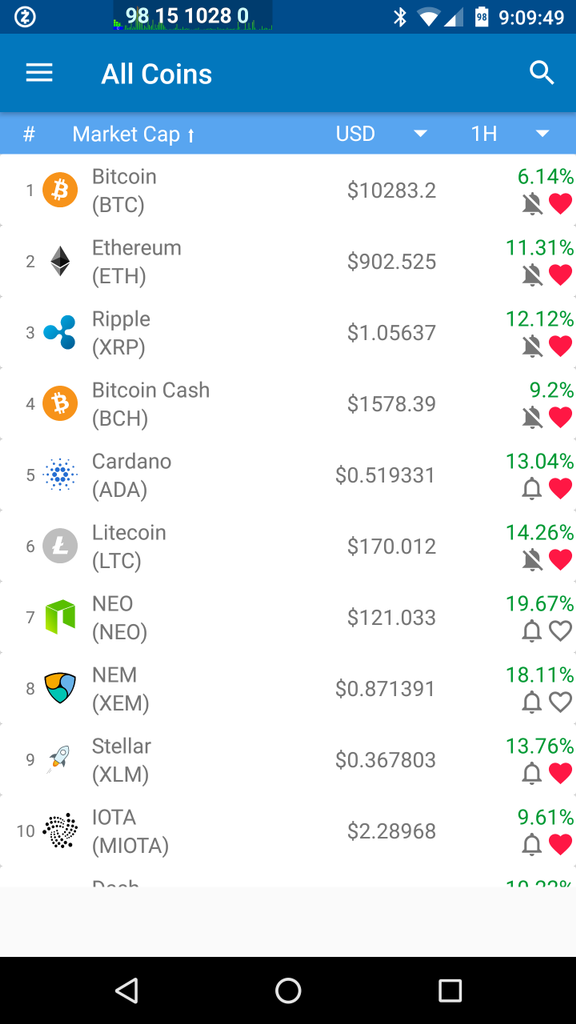Unfavorite Cardano by tapping red heart

560,488
